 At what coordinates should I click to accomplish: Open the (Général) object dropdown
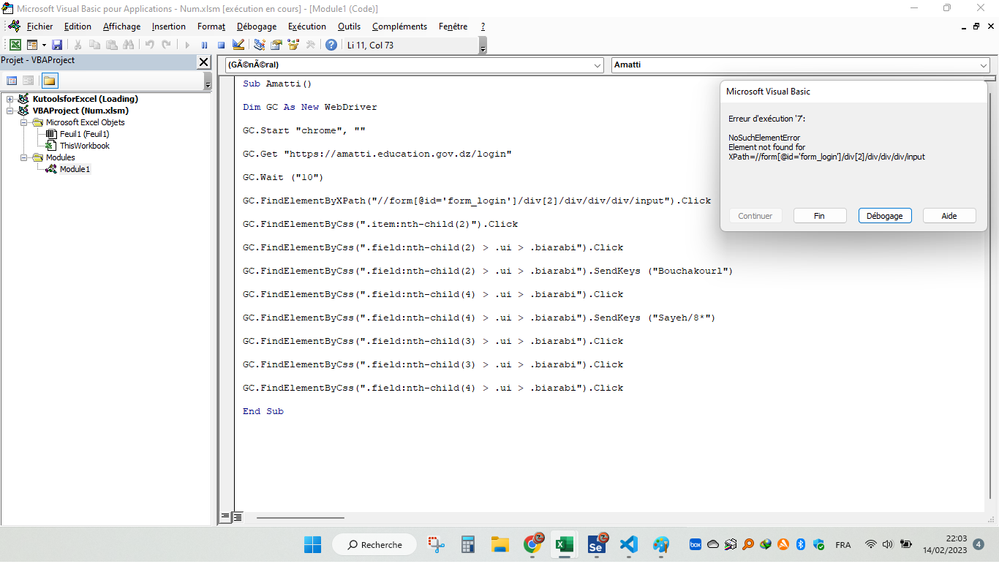pyautogui.click(x=596, y=64)
